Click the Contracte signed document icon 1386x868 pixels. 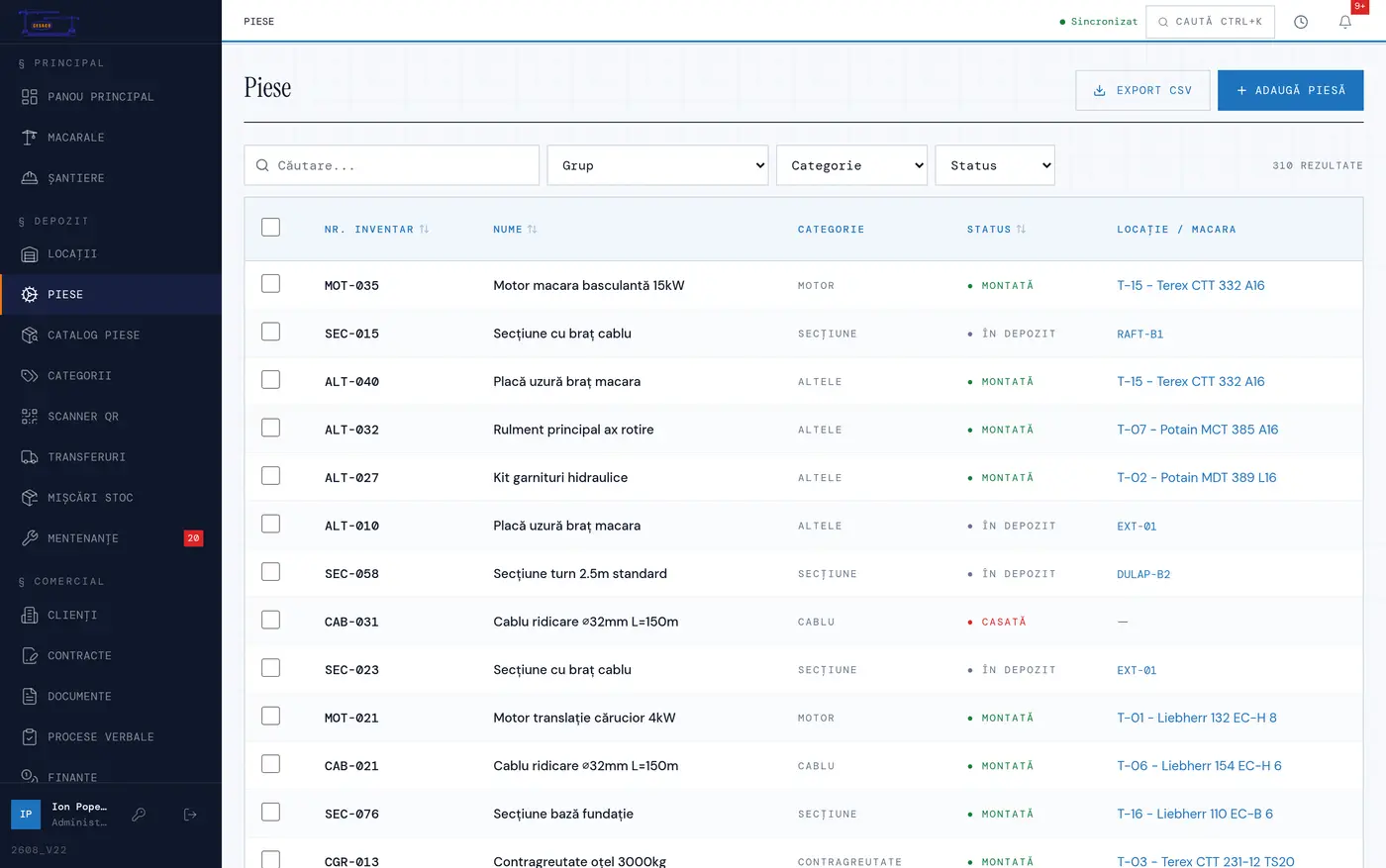(x=30, y=656)
